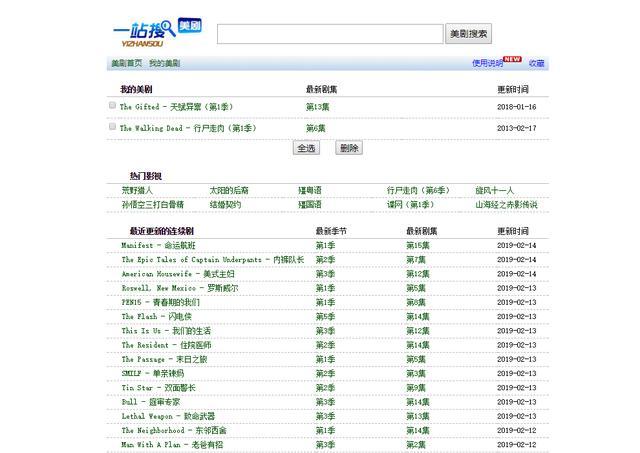Click the 收藏 link

pos(536,63)
